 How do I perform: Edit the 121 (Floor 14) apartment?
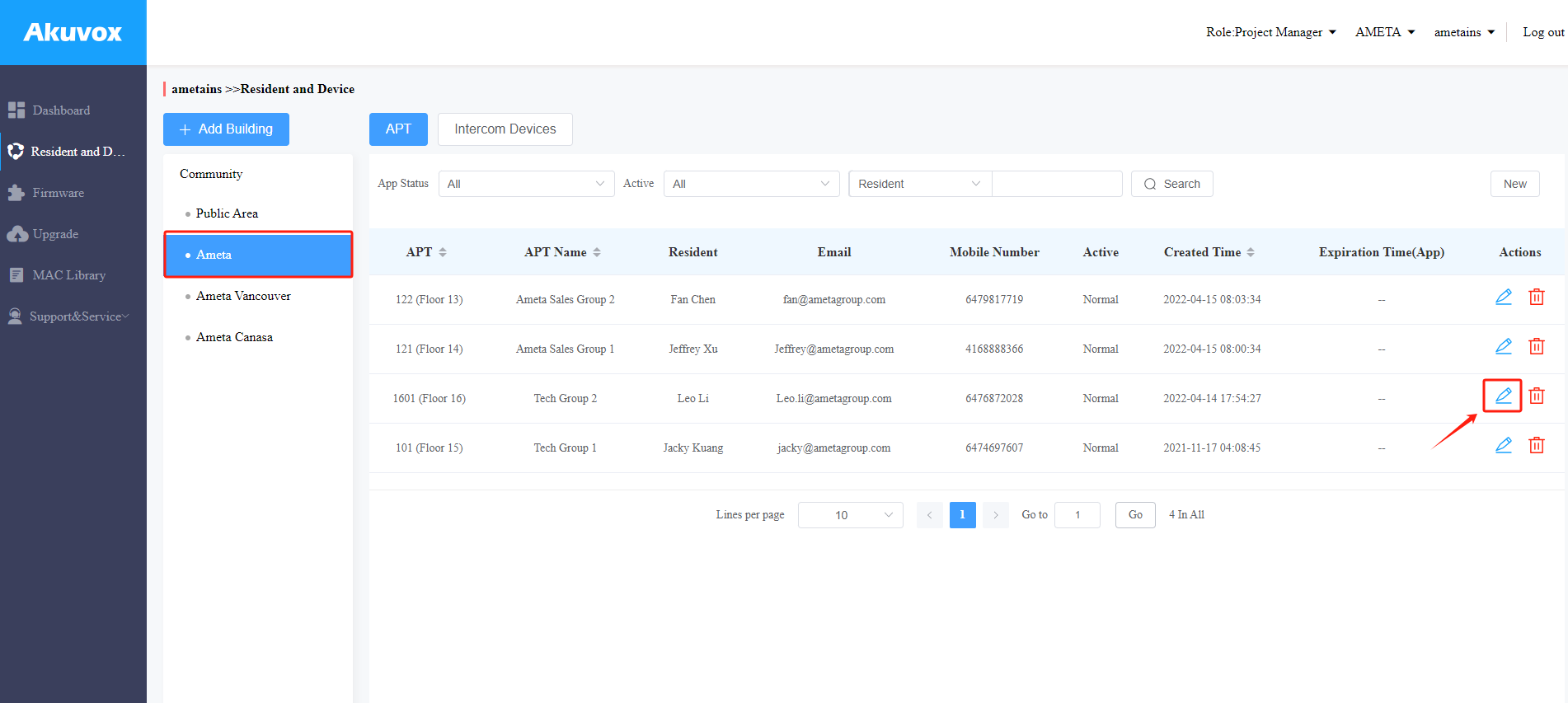[x=1504, y=346]
